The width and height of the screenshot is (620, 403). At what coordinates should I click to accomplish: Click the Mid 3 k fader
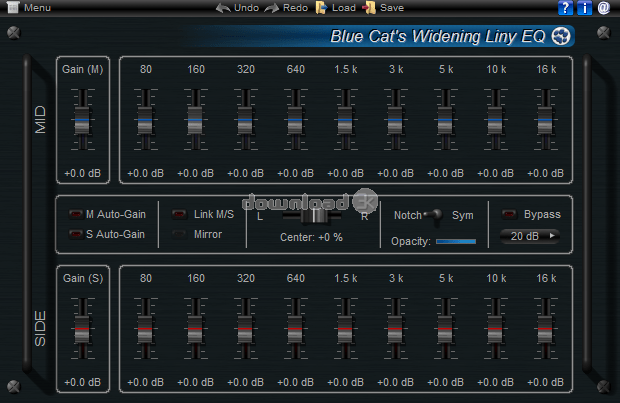pos(395,120)
